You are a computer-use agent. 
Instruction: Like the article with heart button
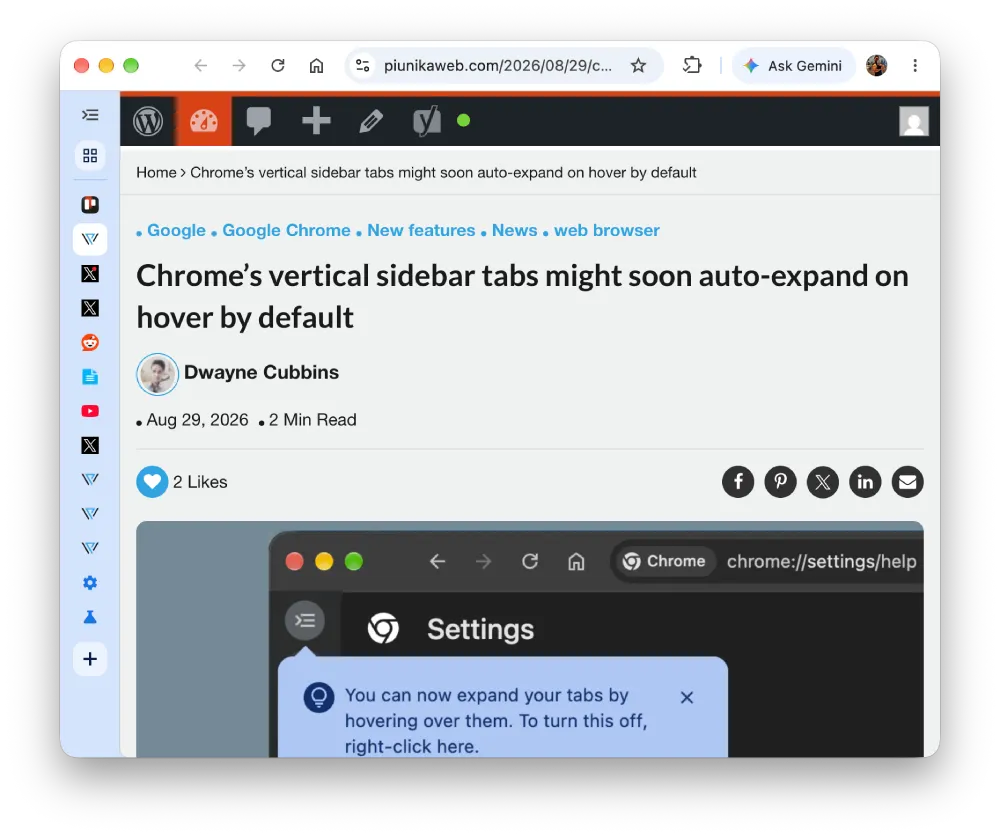152,482
